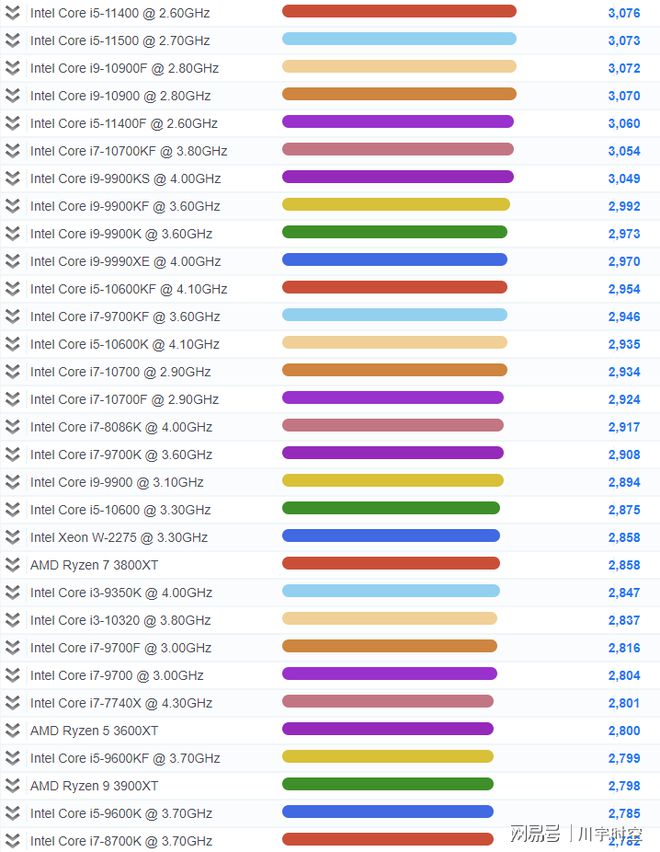The height and width of the screenshot is (852, 660).
Task: Click chevron icon beside Intel Xeon W-2275
Action: point(12,537)
